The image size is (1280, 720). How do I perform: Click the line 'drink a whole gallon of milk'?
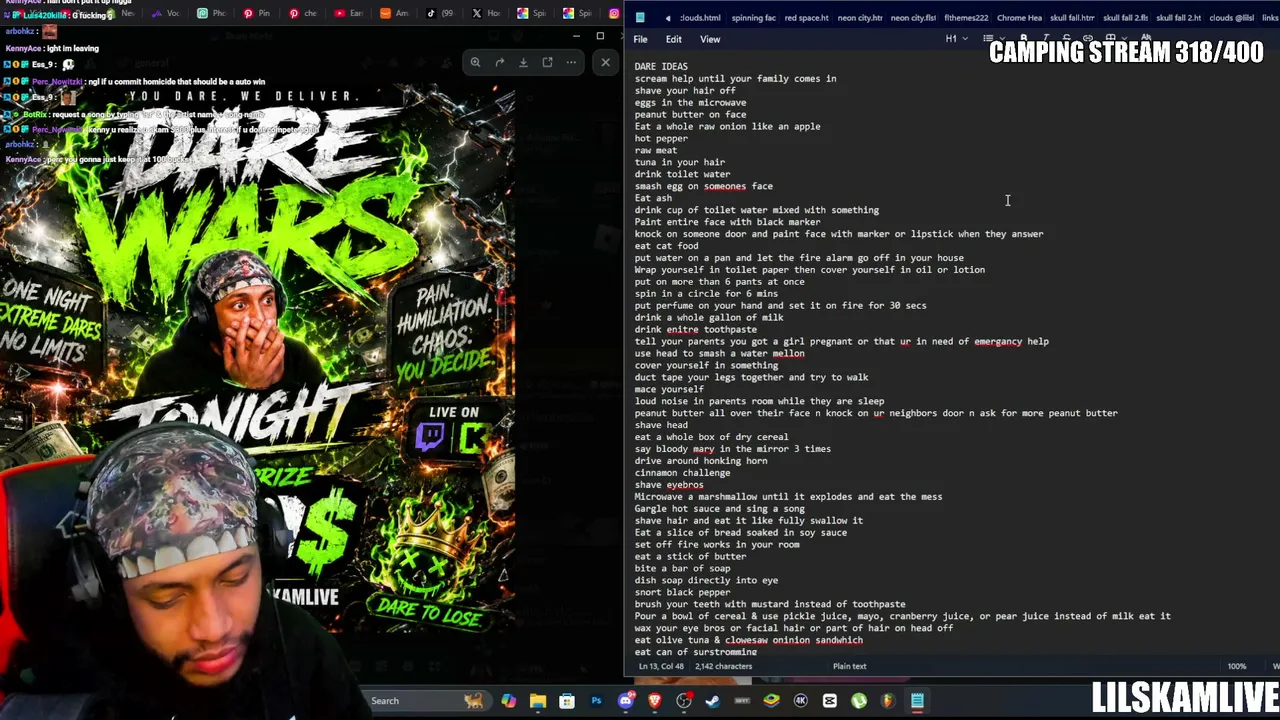709,318
